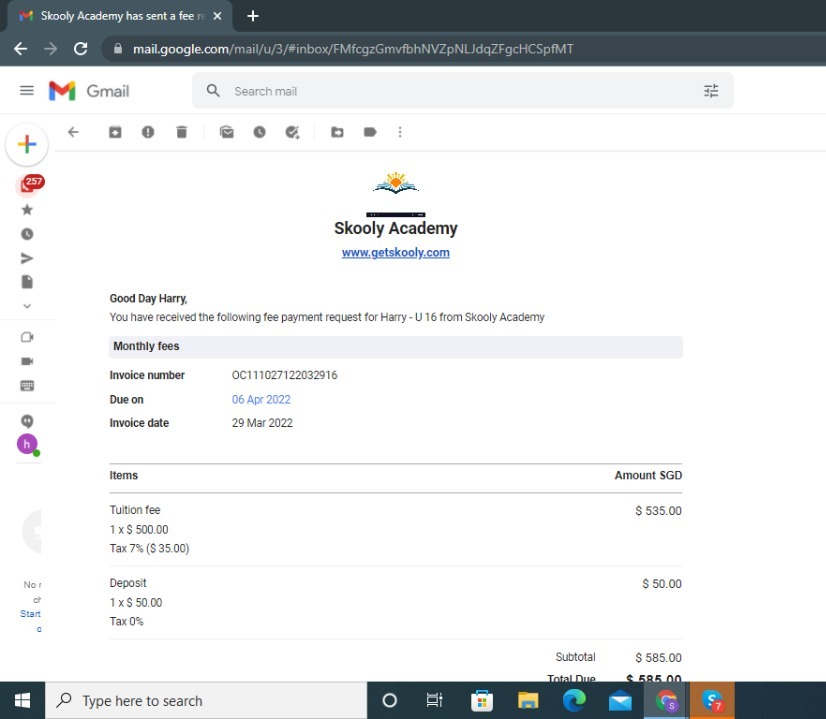Screen dimensions: 826x719
Task: Add email to Tasks
Action: tap(292, 132)
